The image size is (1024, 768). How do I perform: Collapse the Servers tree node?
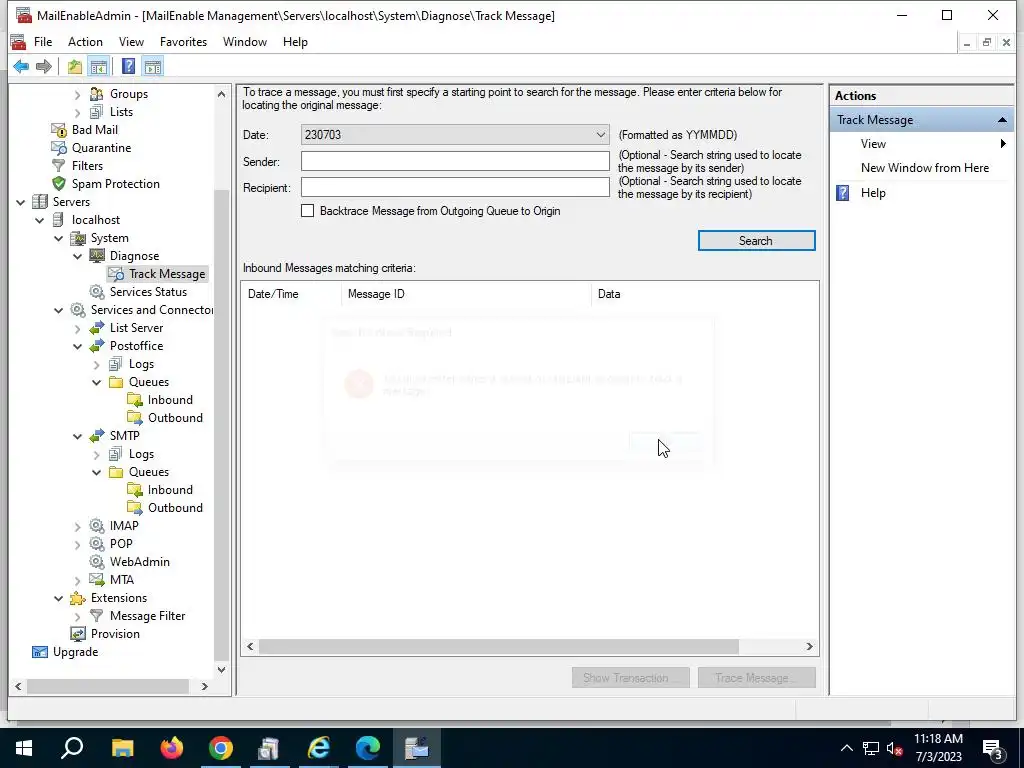[x=21, y=202]
